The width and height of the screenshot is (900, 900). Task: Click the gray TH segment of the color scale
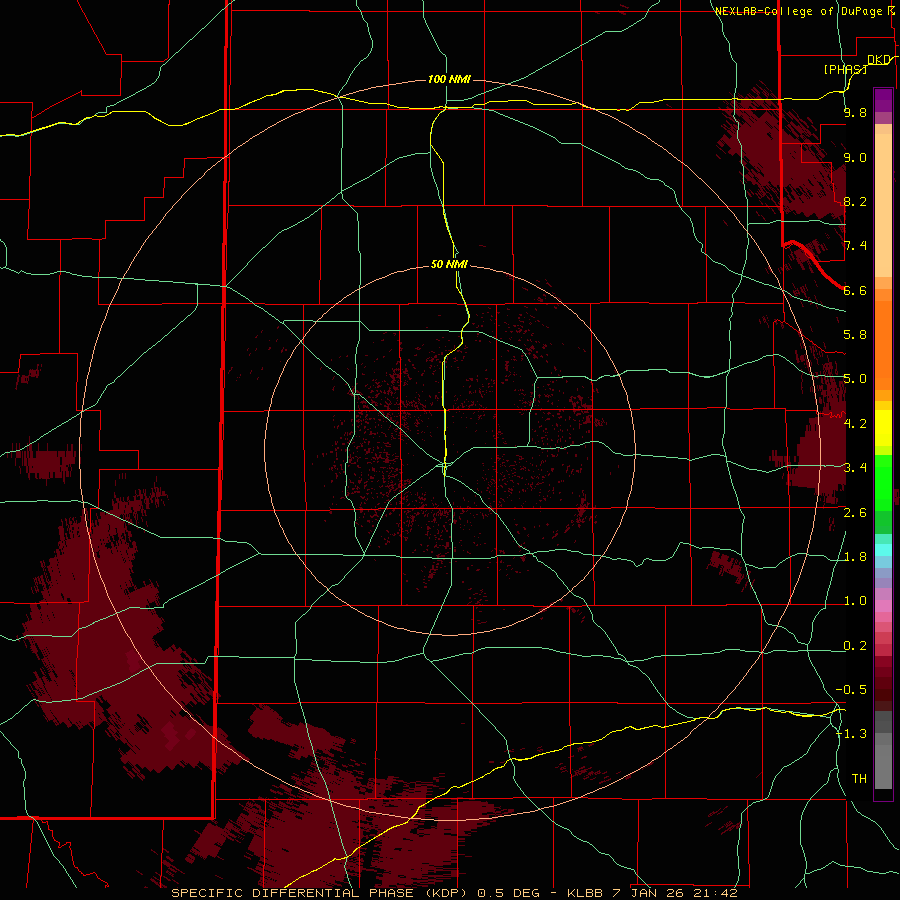(883, 763)
